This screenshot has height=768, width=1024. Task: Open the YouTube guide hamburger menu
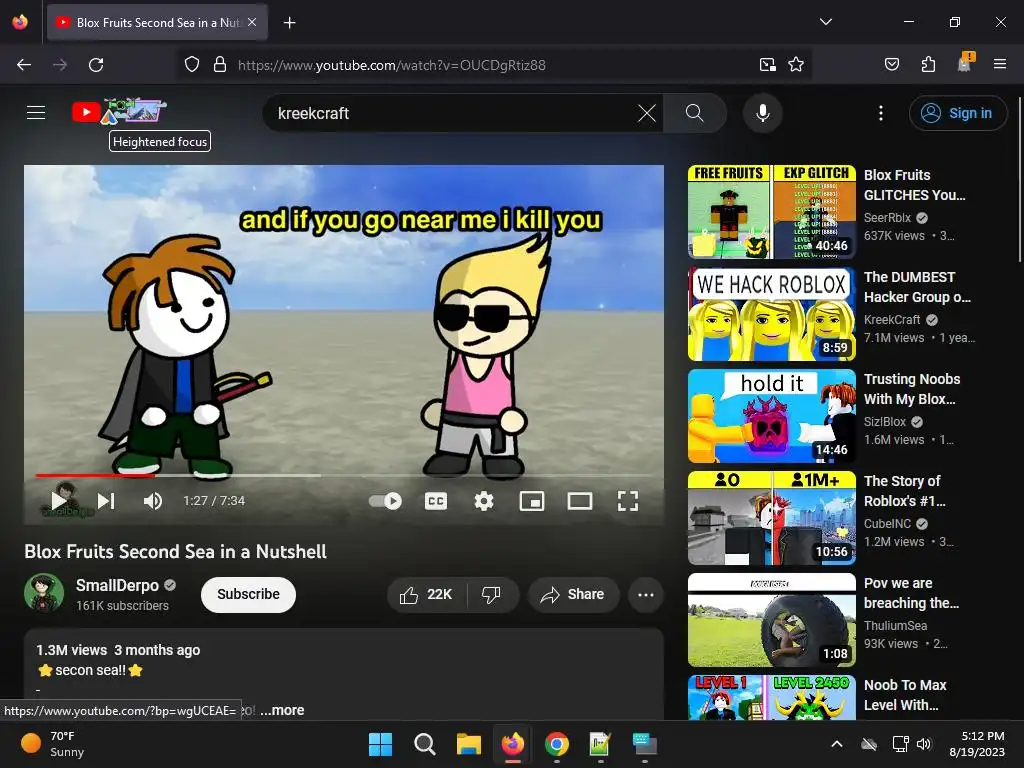point(36,112)
